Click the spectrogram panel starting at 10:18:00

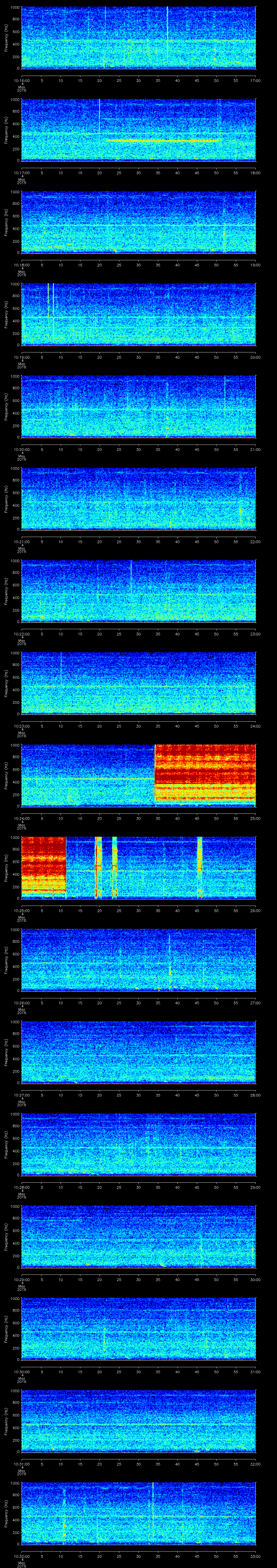click(x=139, y=222)
